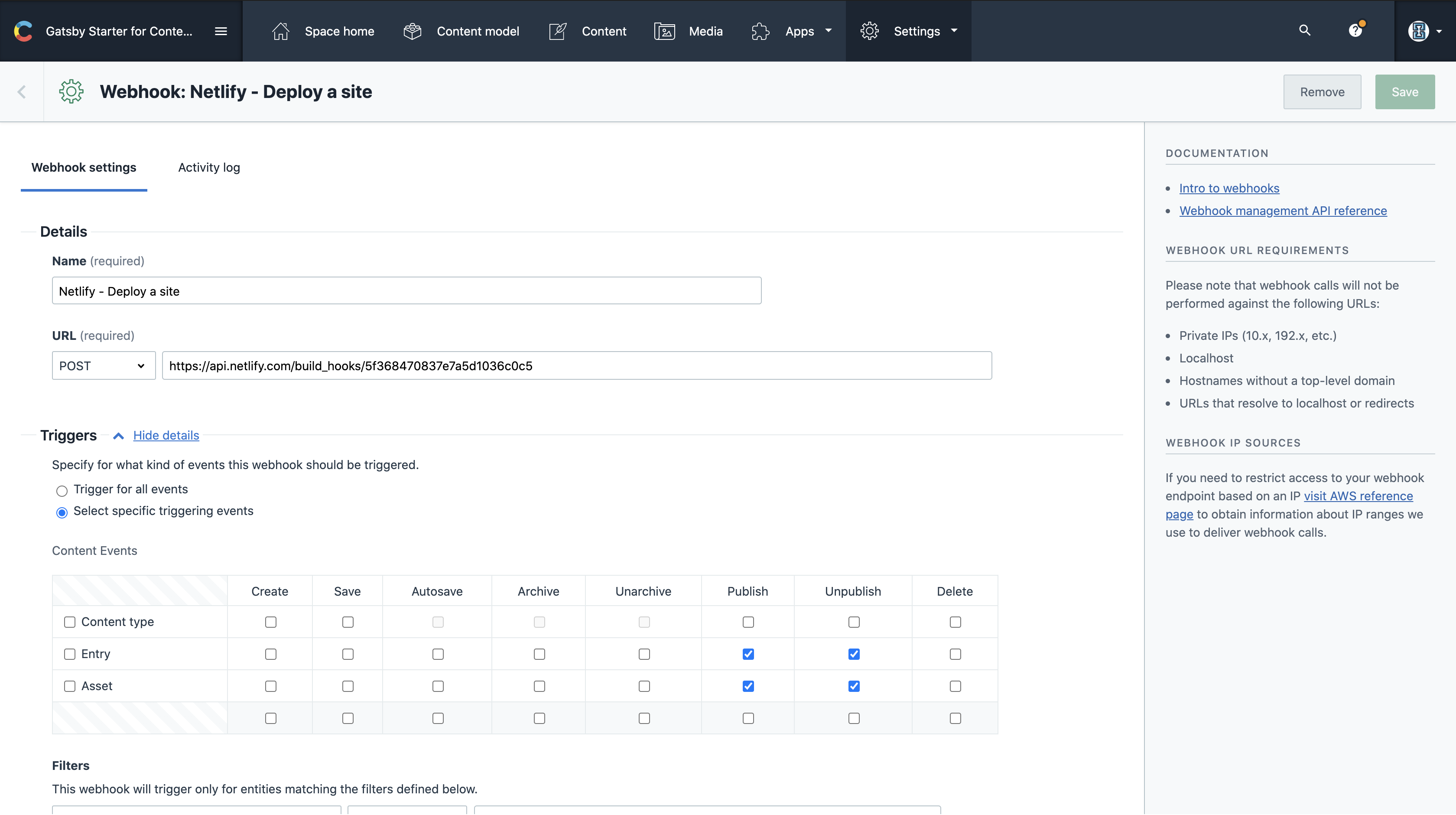Open the account dropdown caret
1456x815 pixels.
(x=1439, y=32)
